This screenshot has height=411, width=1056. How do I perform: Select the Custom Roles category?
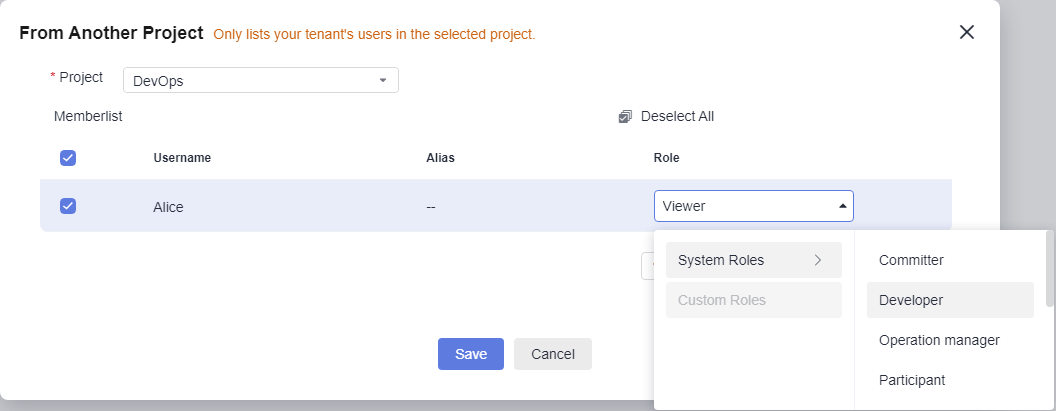click(x=754, y=300)
